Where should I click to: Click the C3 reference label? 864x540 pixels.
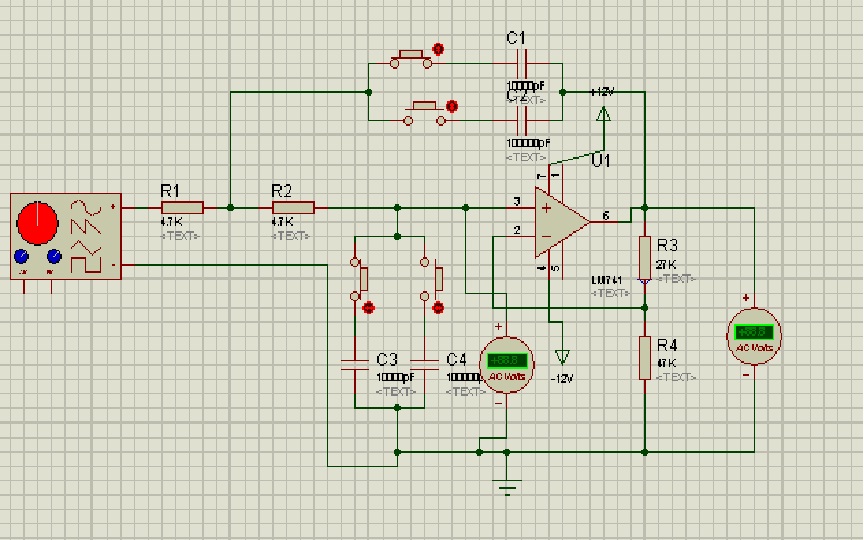pyautogui.click(x=387, y=359)
